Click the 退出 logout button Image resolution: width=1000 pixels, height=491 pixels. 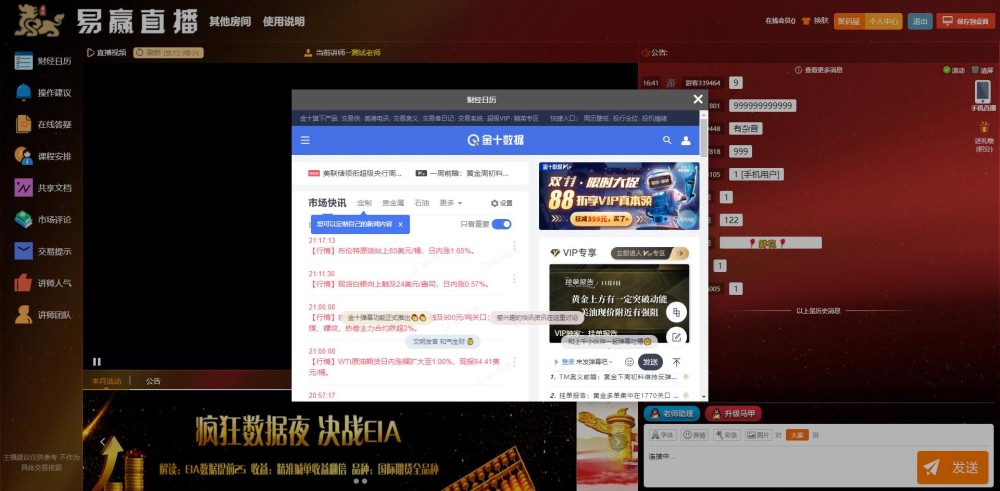click(x=920, y=21)
